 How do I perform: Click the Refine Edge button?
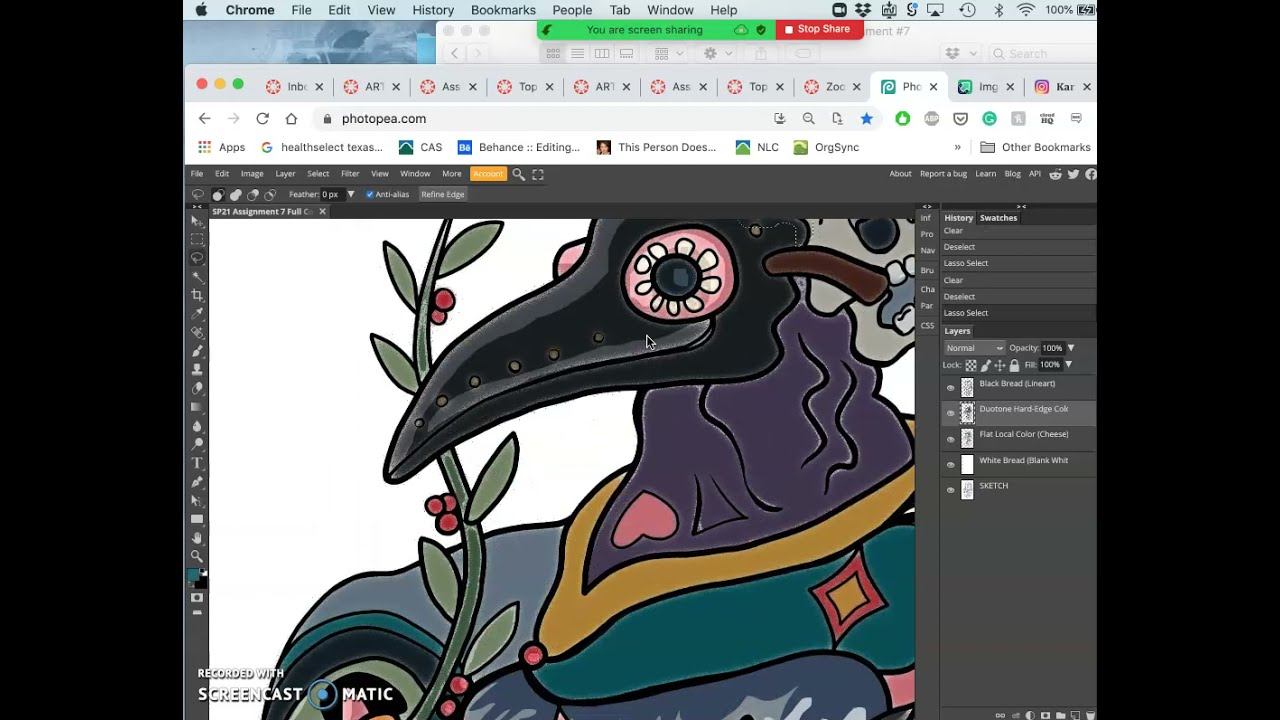point(442,194)
